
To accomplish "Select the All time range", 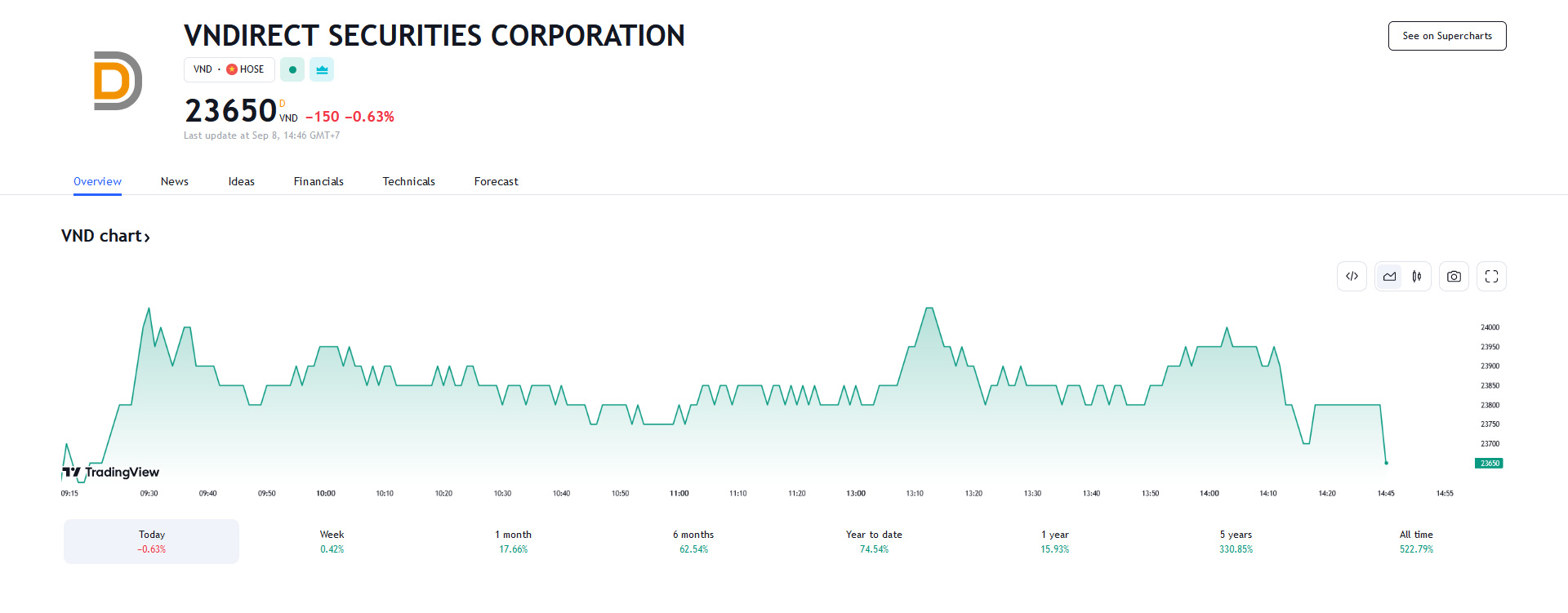I will 1416,541.
